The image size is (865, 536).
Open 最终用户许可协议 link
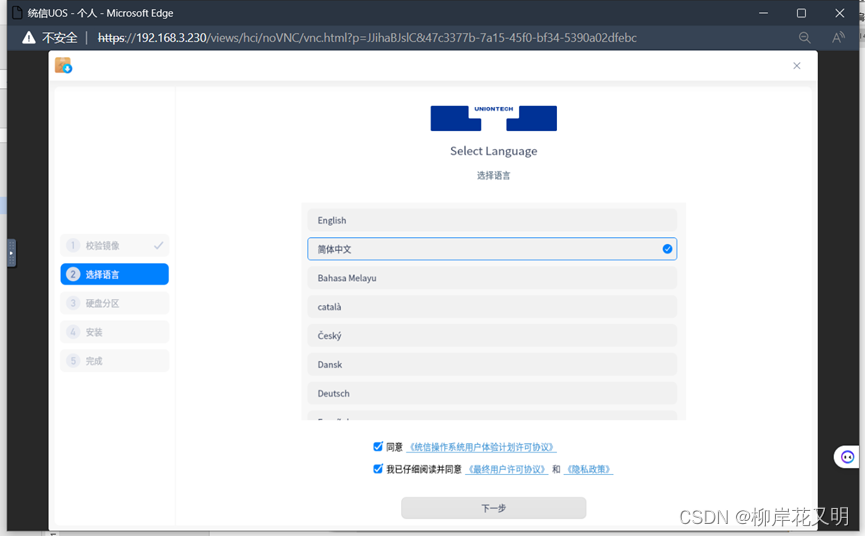tap(506, 469)
